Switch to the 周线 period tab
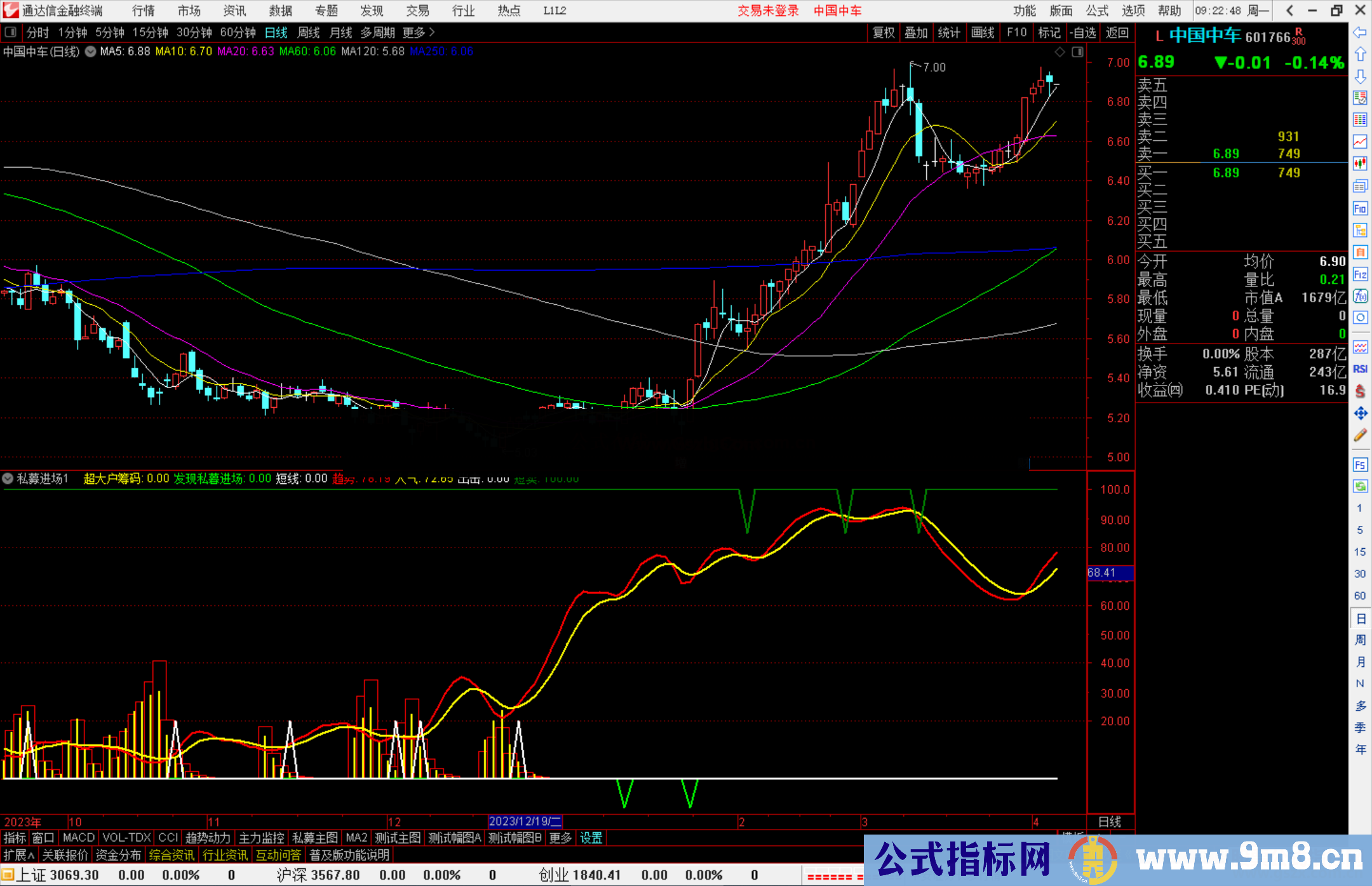Viewport: 1372px width, 886px height. pyautogui.click(x=309, y=32)
